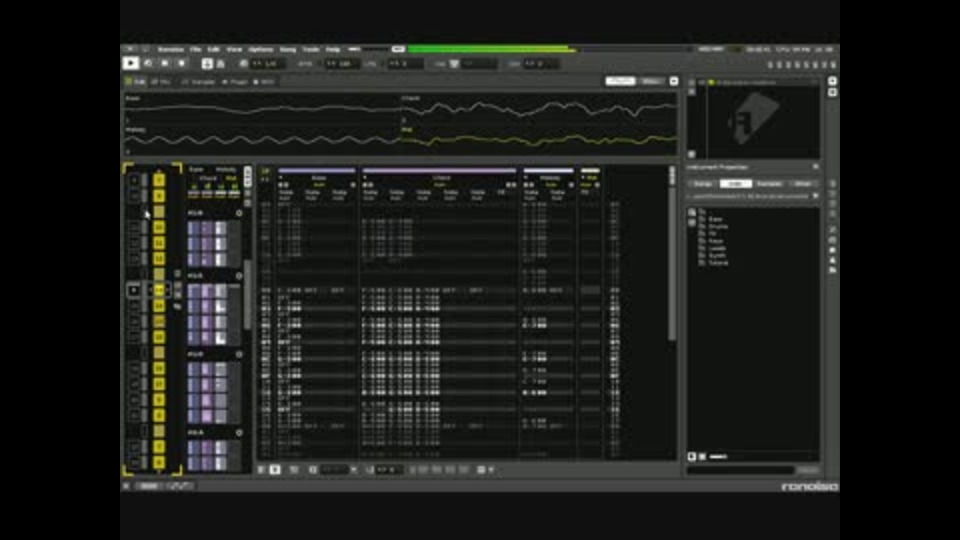This screenshot has width=960, height=540.
Task: Enable recording with the Record button
Action: (181, 63)
